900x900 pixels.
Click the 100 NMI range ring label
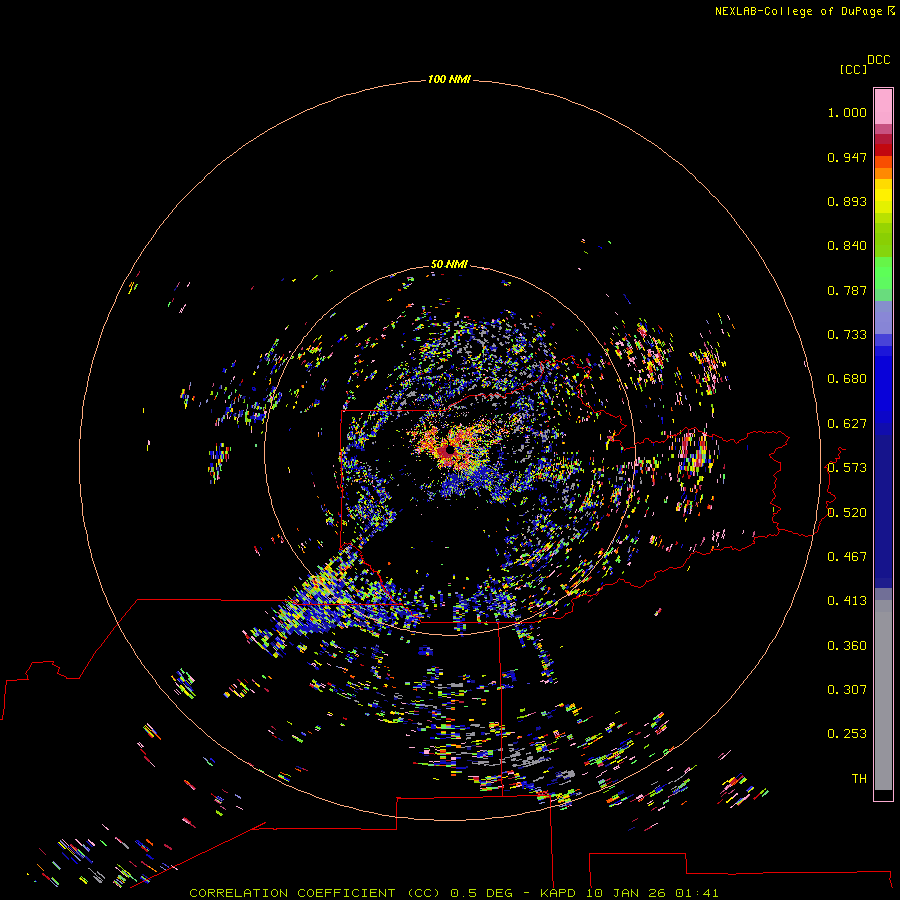(449, 79)
